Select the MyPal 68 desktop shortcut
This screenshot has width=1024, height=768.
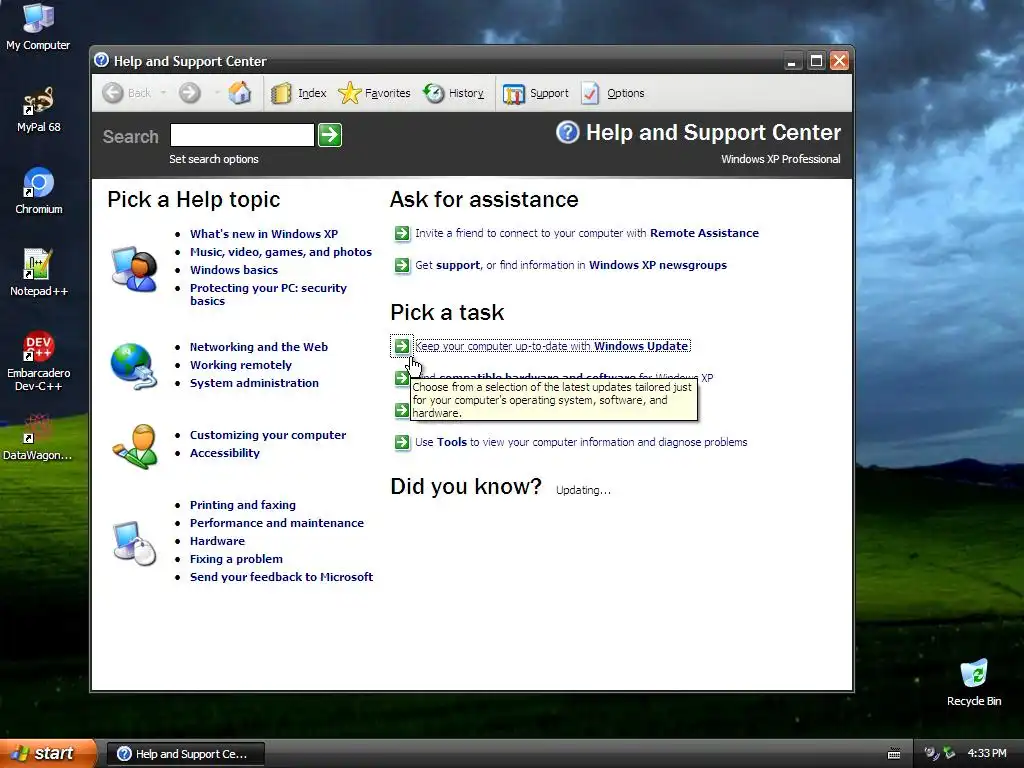click(x=39, y=110)
